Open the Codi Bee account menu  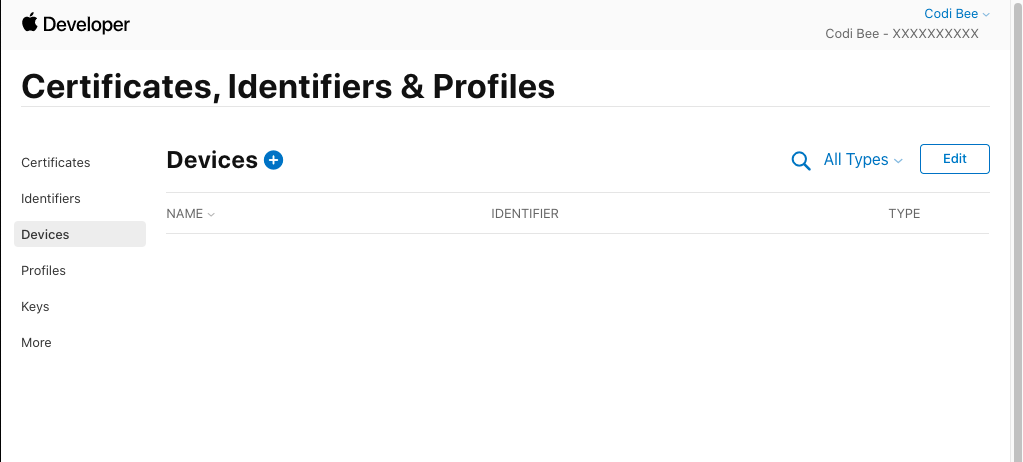(x=957, y=14)
